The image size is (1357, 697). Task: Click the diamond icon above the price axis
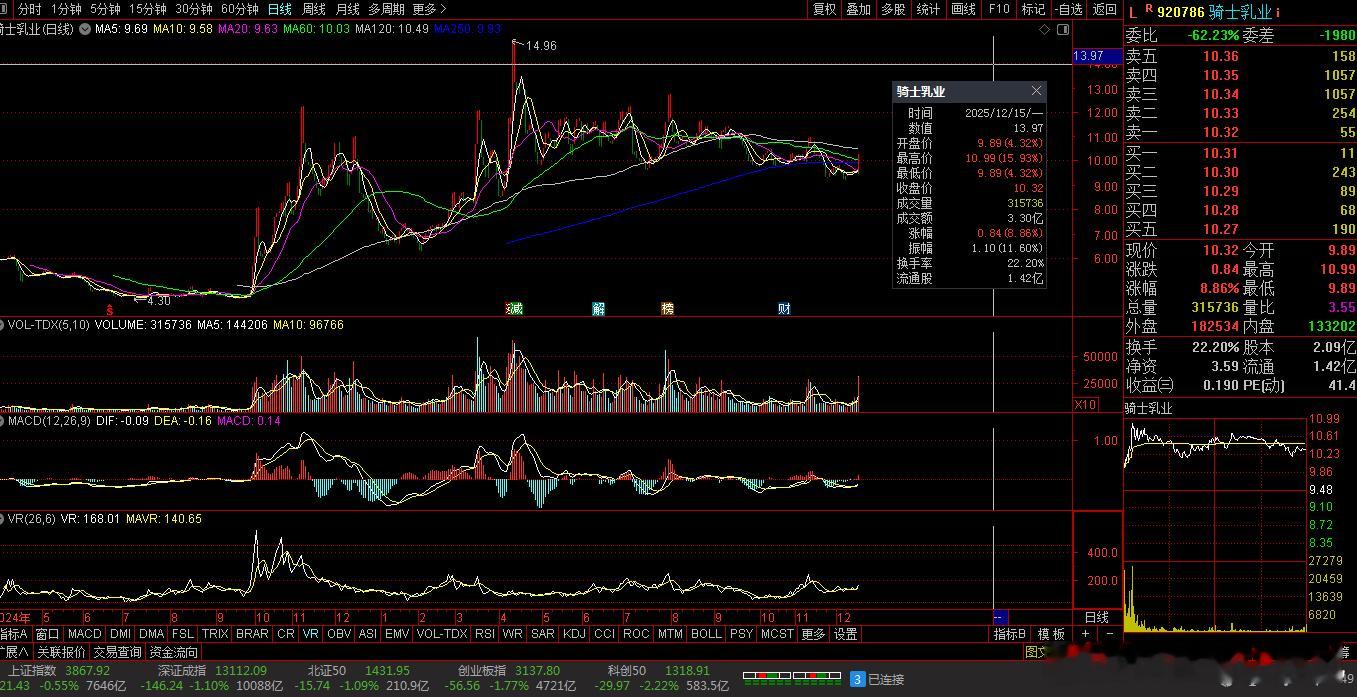click(1046, 30)
